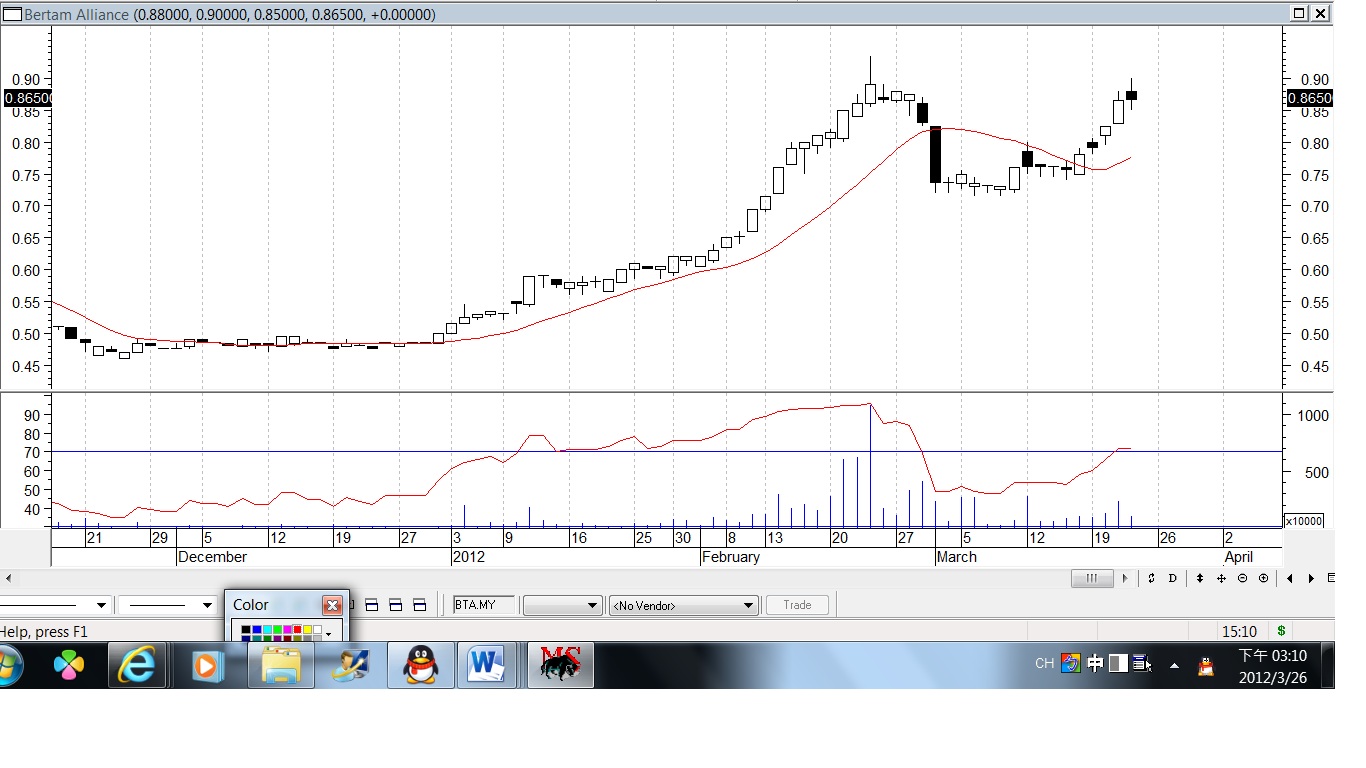Select the red color swatch
This screenshot has width=1366, height=768.
click(x=297, y=630)
